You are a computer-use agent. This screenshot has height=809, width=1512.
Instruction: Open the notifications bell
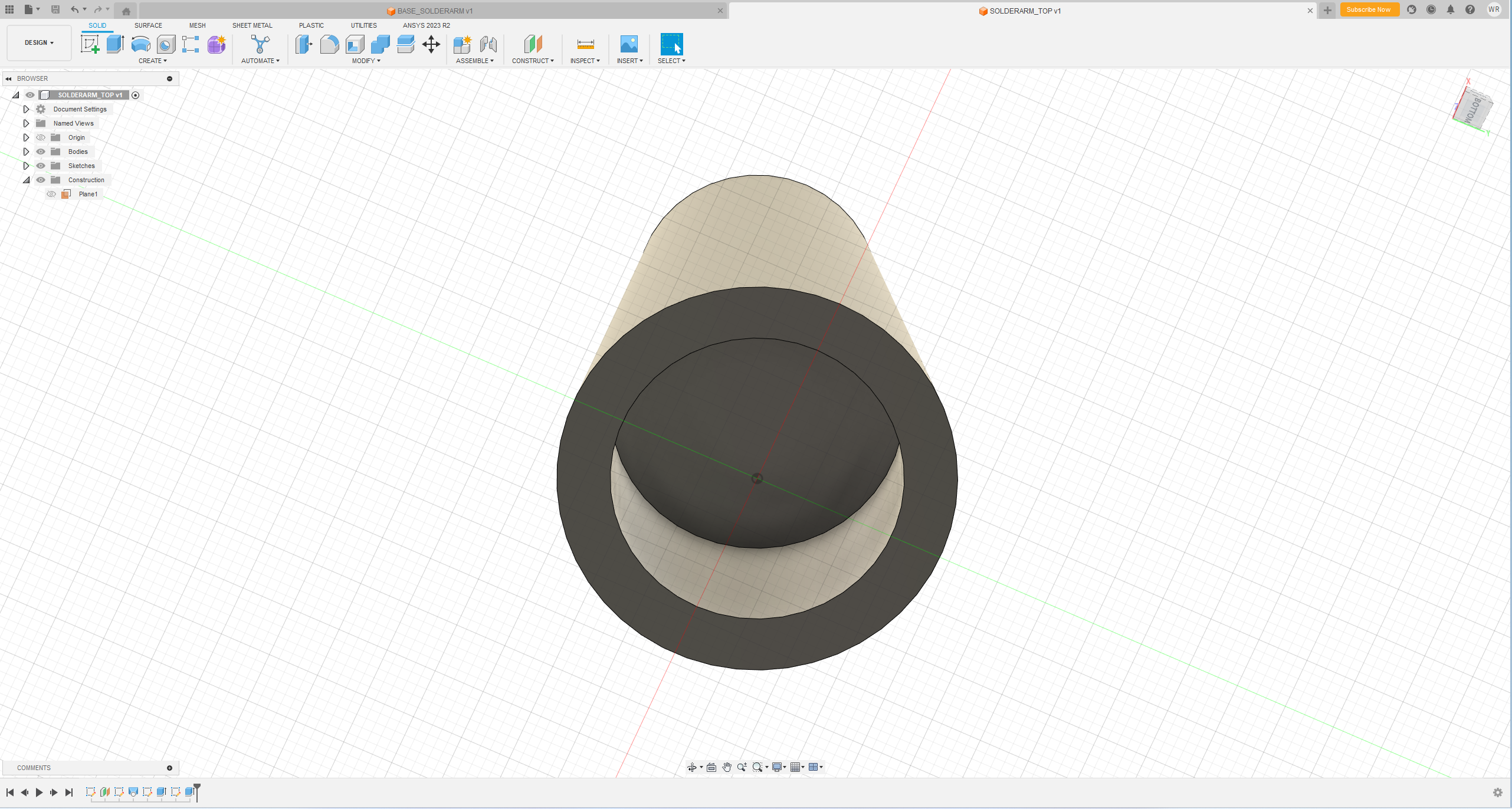tap(1451, 9)
